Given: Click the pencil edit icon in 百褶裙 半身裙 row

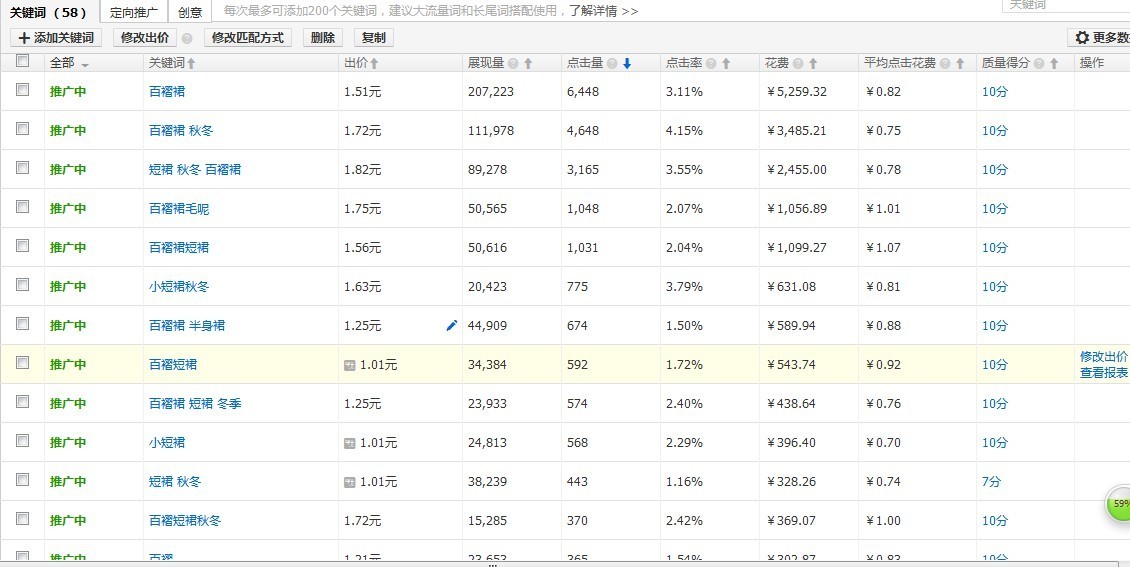Looking at the screenshot, I should tap(452, 326).
